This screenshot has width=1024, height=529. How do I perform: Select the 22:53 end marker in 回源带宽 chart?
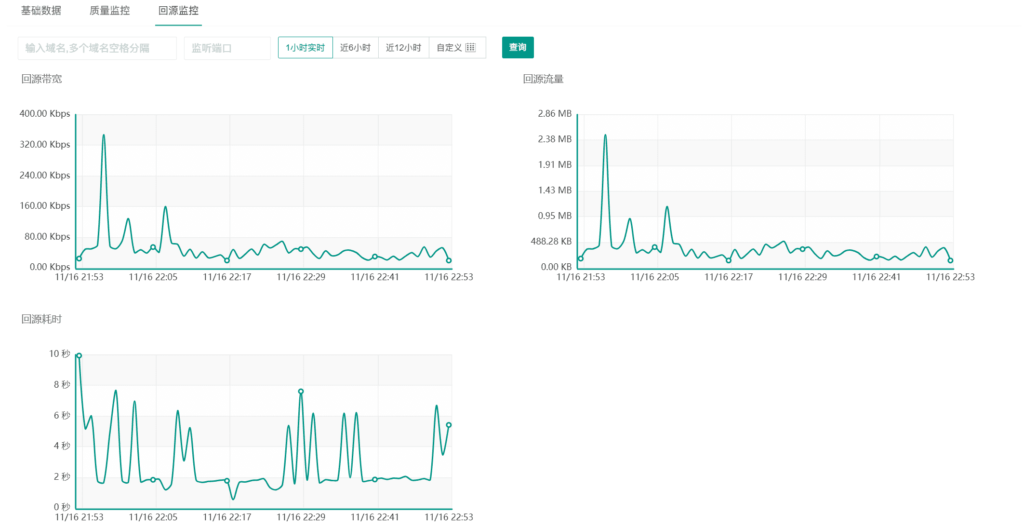pos(449,260)
